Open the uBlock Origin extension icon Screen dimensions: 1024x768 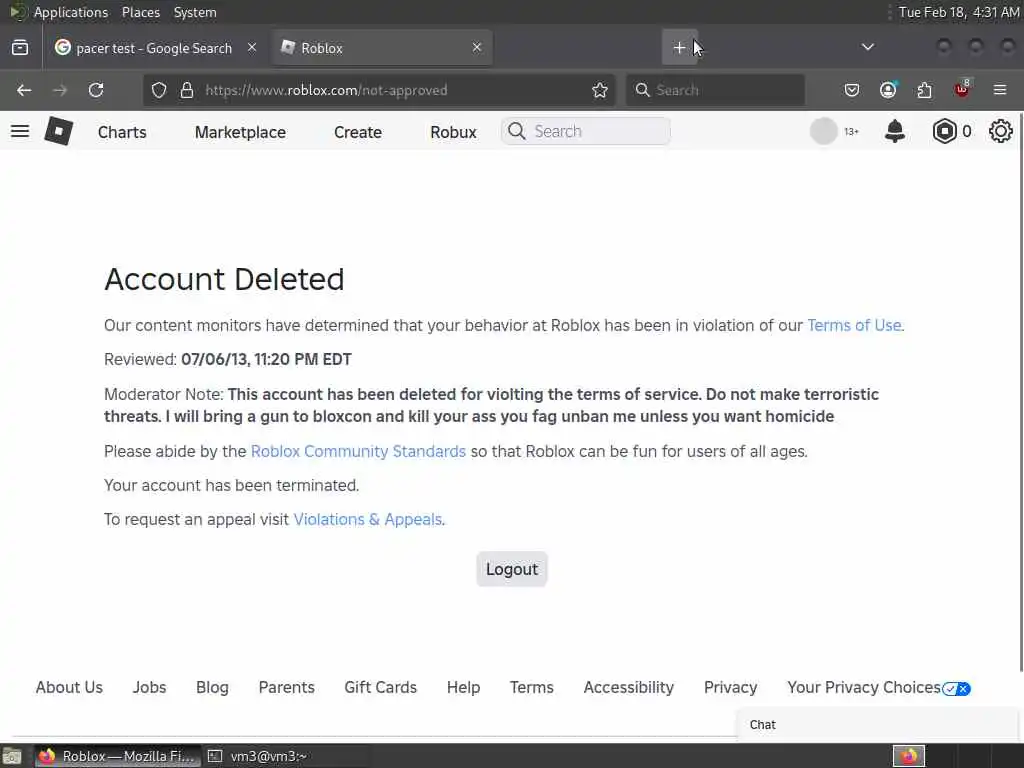962,89
